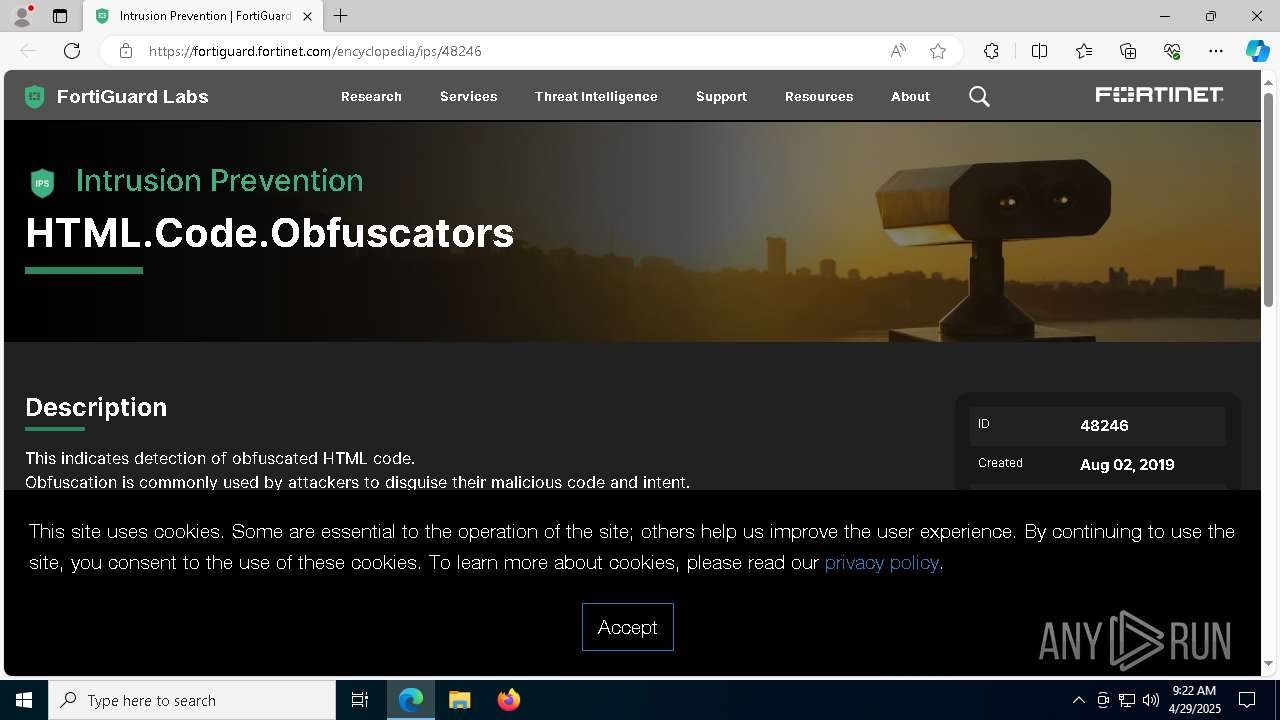Open the site search magnifier icon
The width and height of the screenshot is (1280, 720).
tap(979, 97)
